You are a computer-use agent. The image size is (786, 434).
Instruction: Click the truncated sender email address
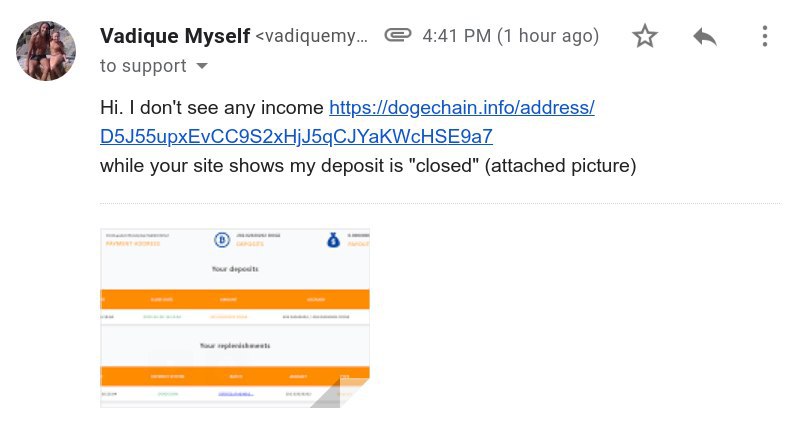(311, 36)
